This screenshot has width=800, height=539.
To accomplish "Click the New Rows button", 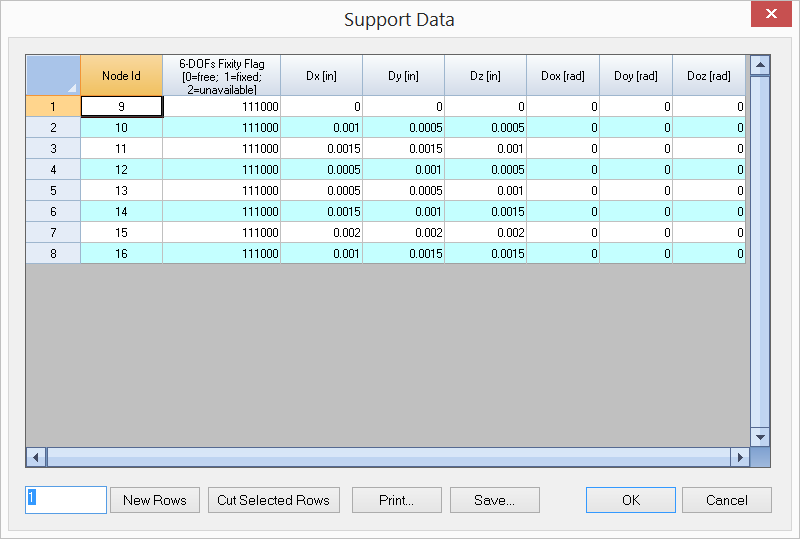I will (x=155, y=500).
